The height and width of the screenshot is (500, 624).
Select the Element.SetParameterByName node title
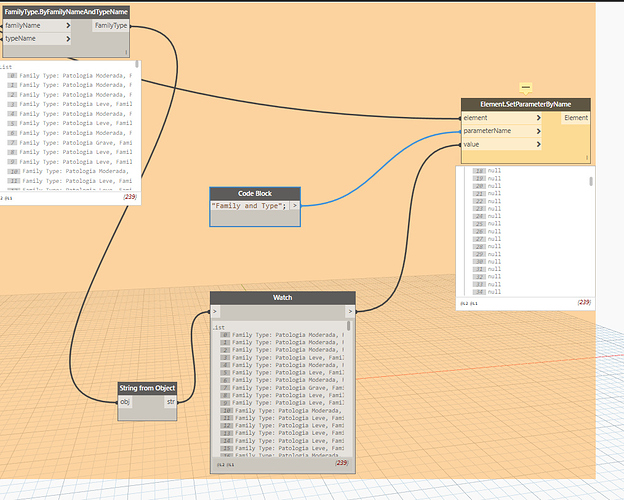[x=525, y=104]
